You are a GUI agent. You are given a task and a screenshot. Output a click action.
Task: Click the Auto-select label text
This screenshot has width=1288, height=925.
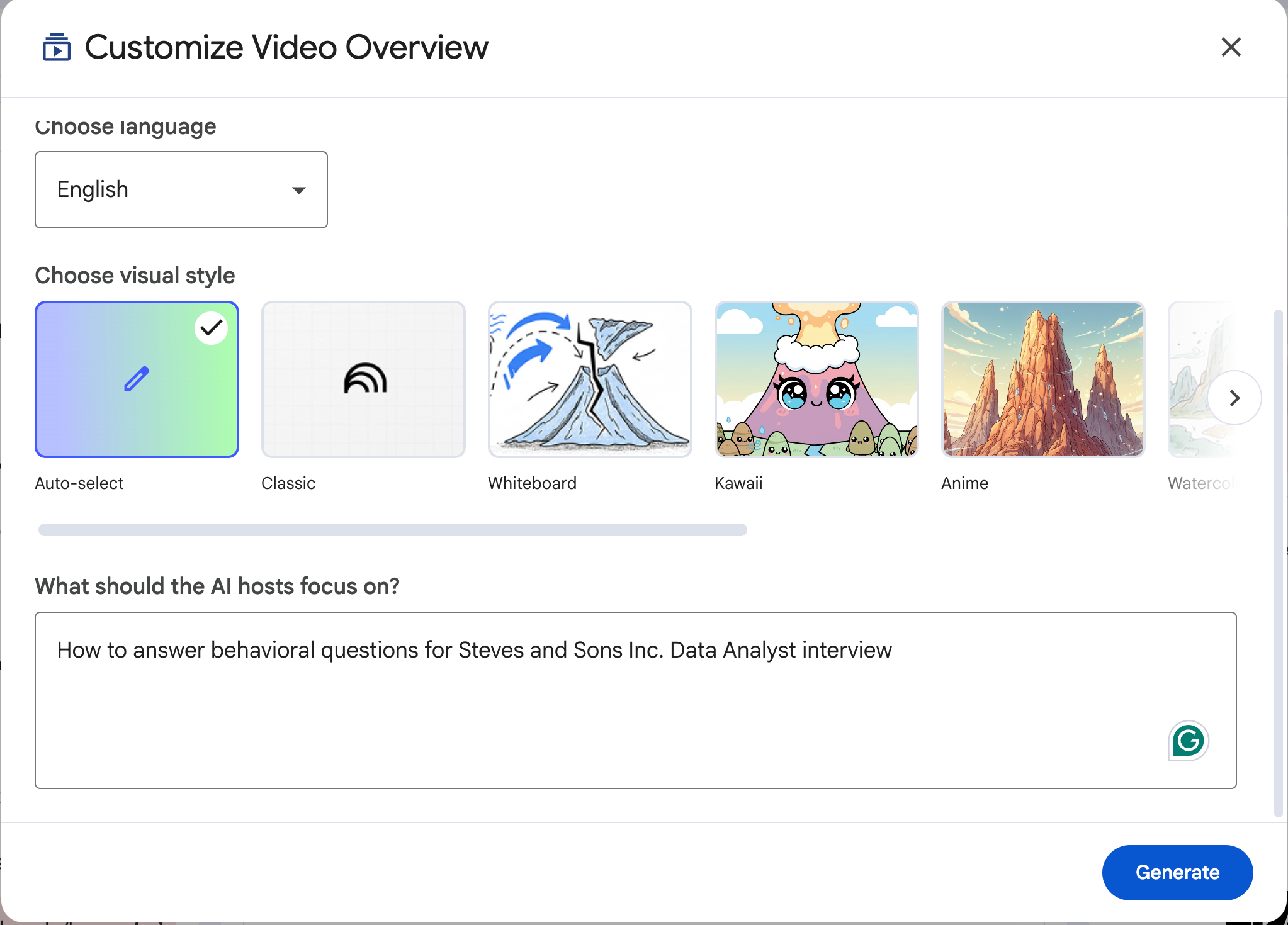click(79, 483)
